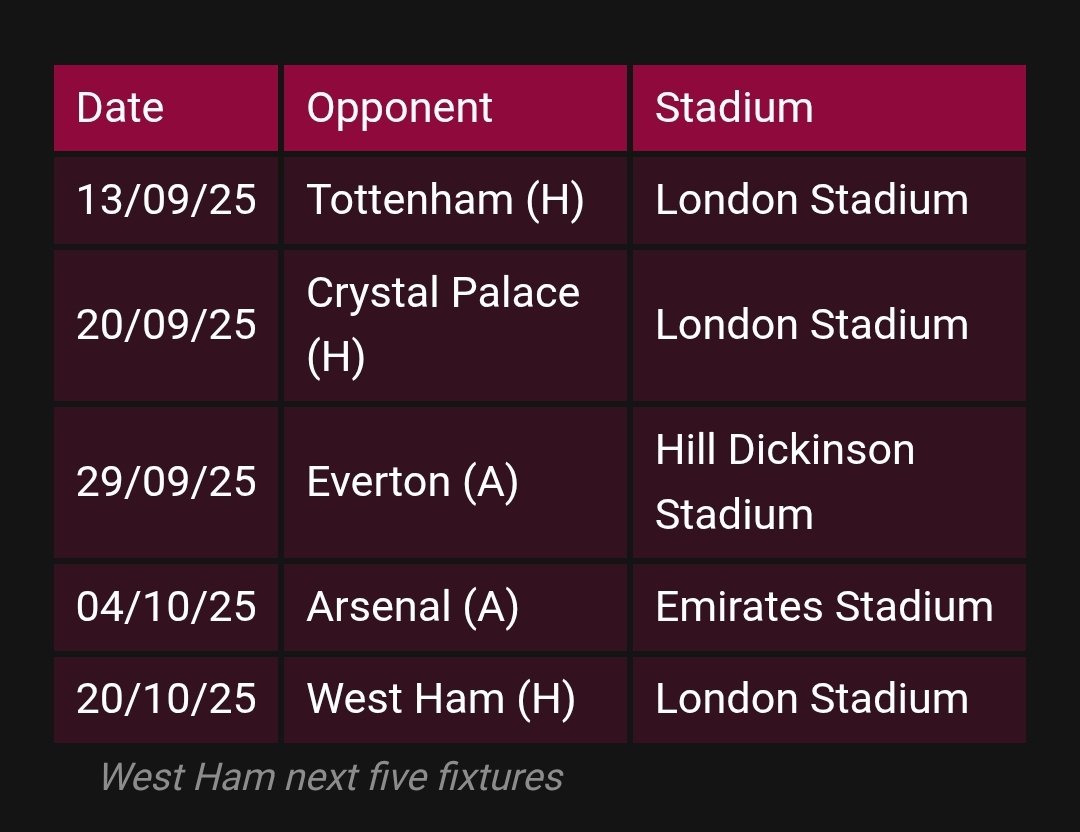Screen dimensions: 1080x832
Task: Click the (H) marker under Crystal Palace
Action: (x=336, y=357)
